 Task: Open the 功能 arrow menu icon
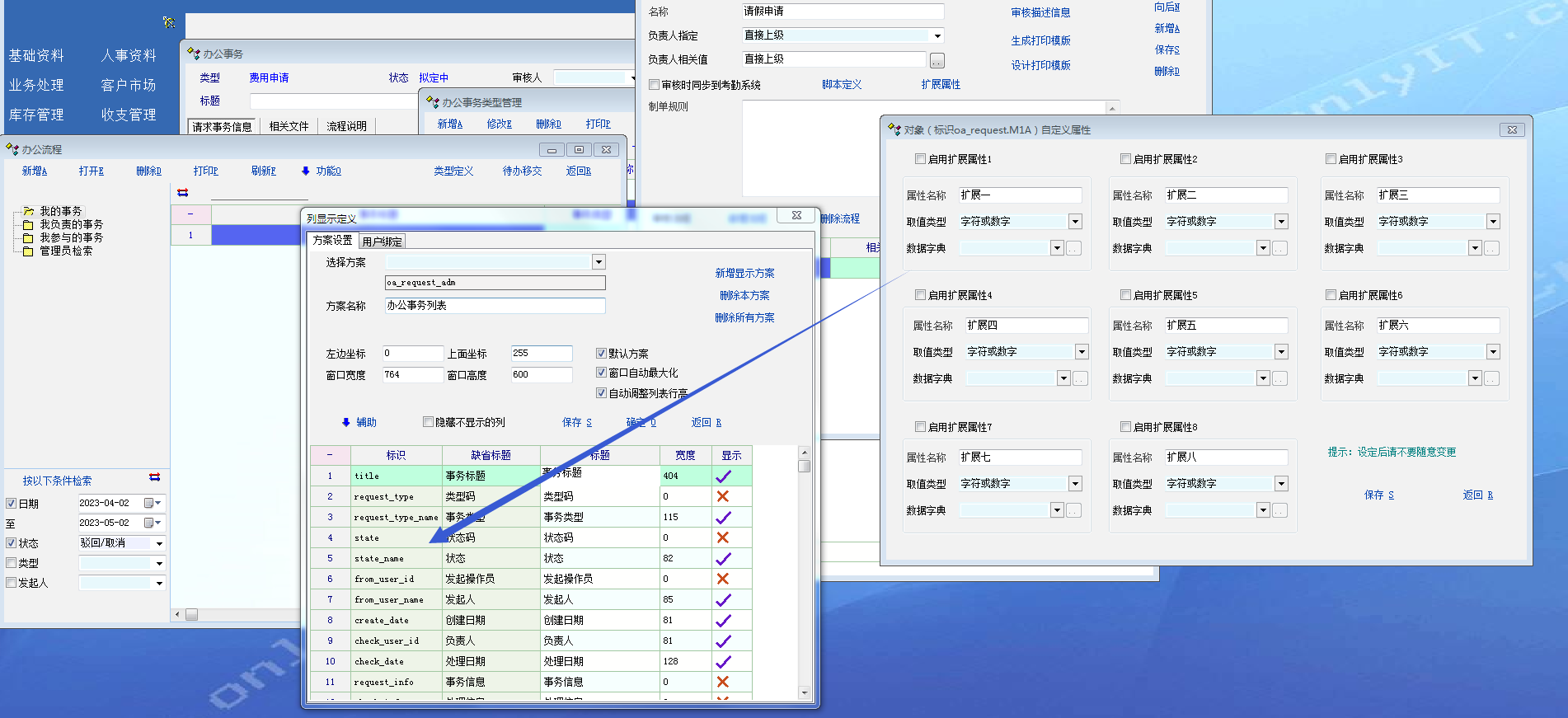[306, 171]
